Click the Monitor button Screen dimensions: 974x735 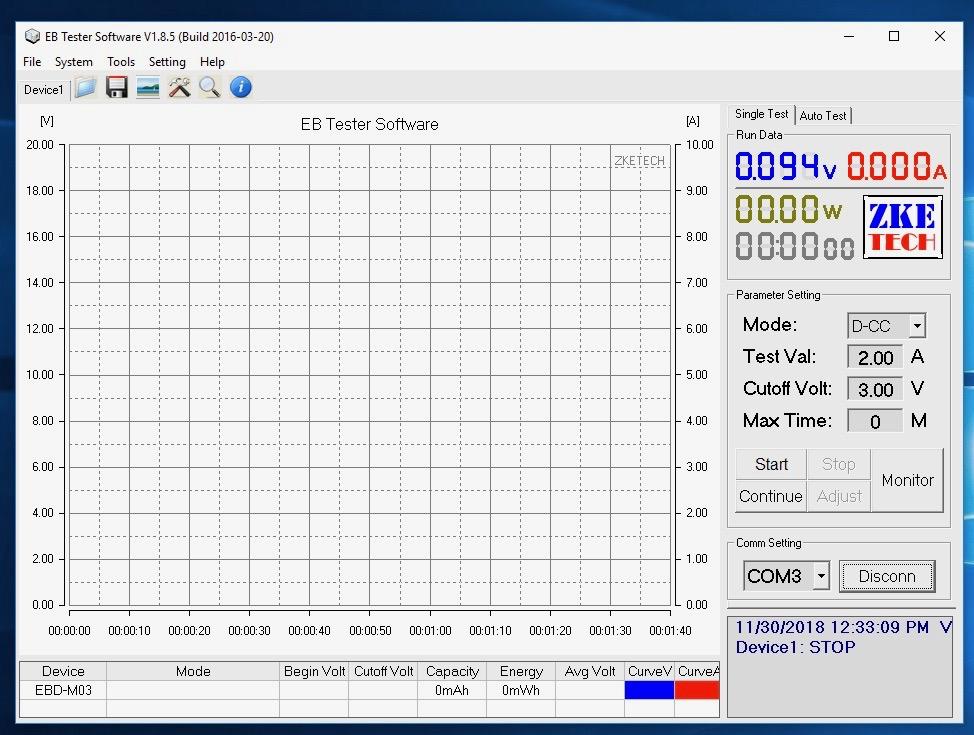pyautogui.click(x=907, y=480)
